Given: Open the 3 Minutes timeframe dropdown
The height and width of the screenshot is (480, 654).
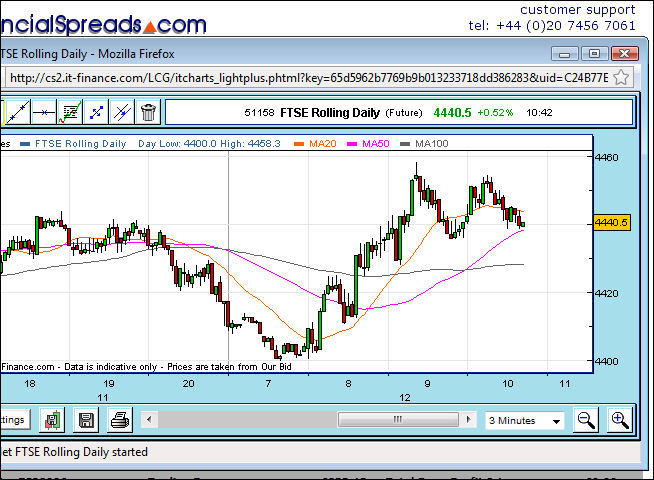Looking at the screenshot, I should pos(525,420).
